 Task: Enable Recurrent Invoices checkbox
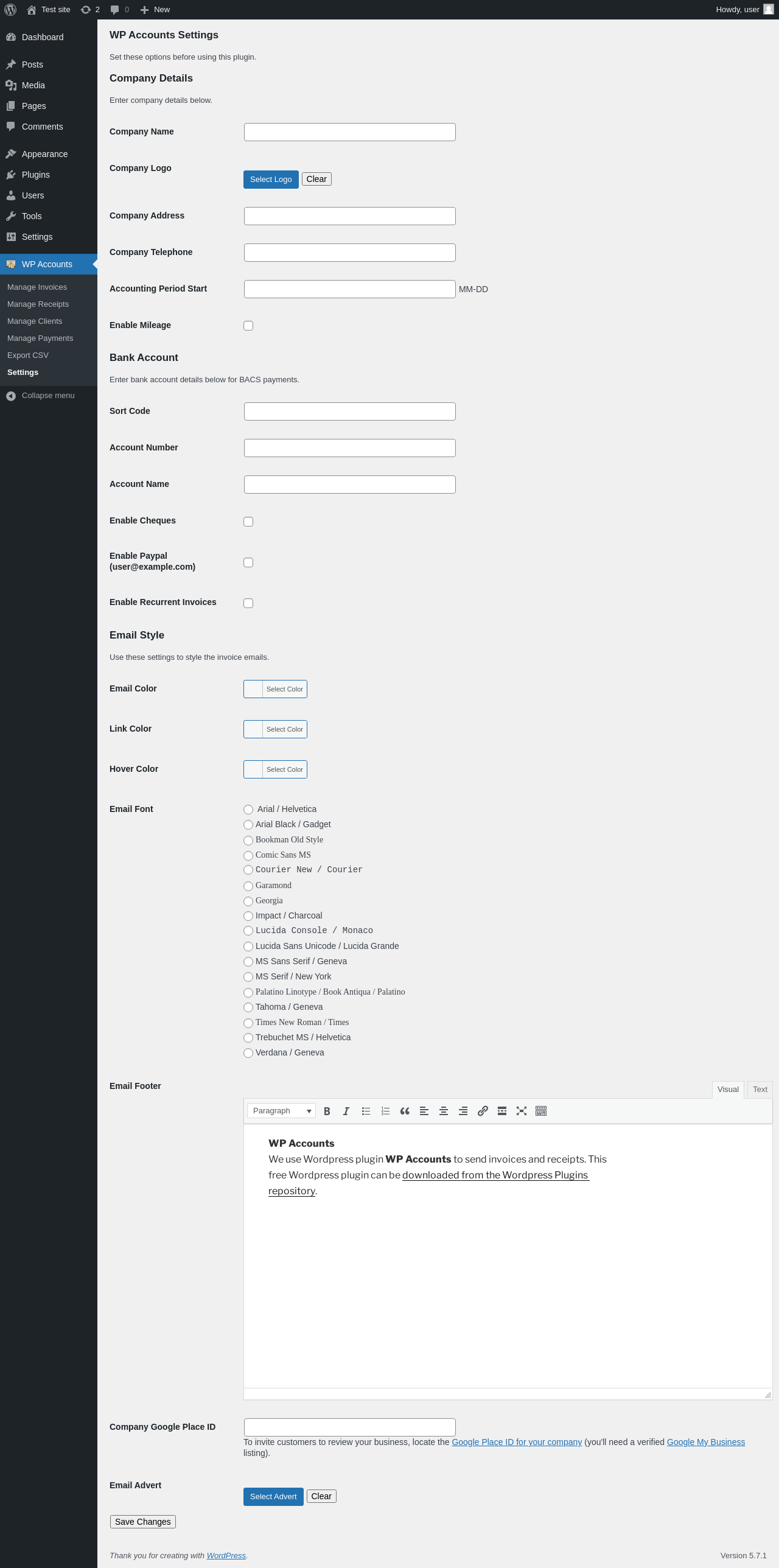pos(248,603)
